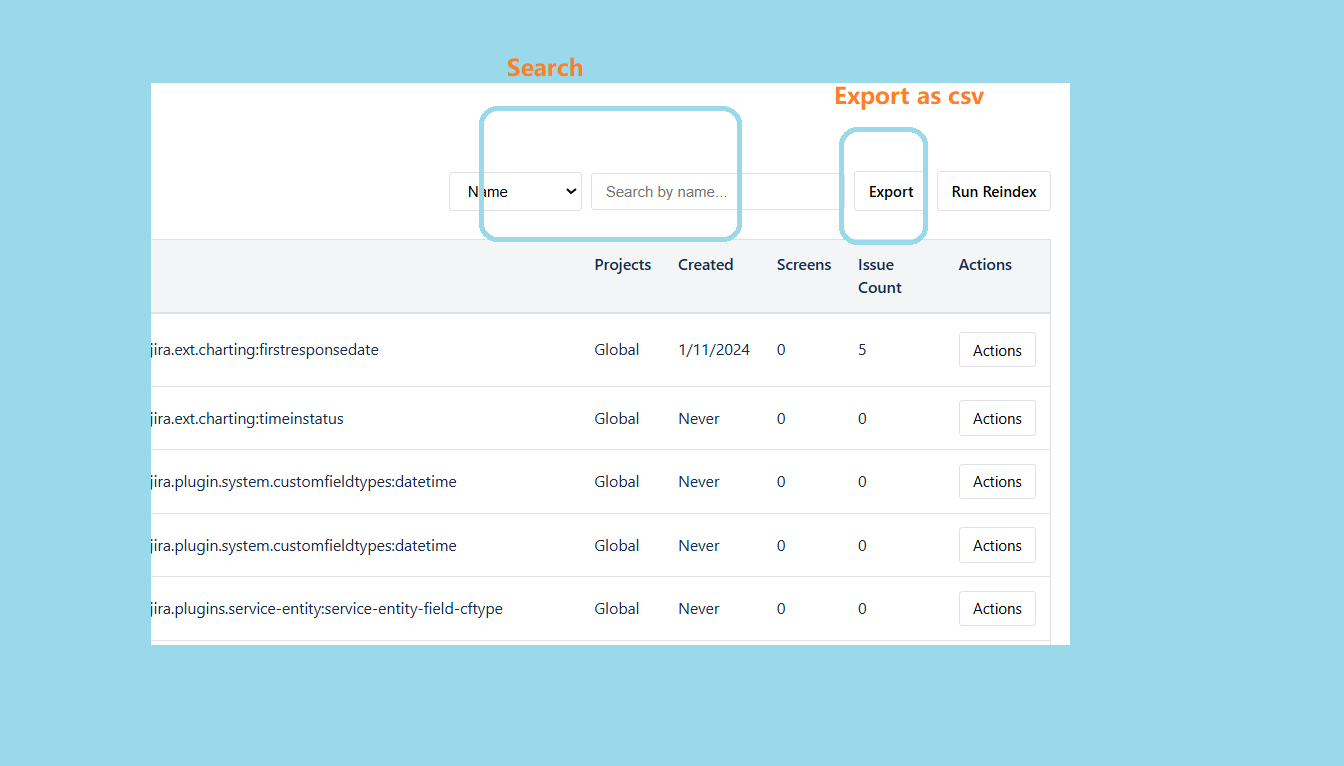Open the jira.ext.charting:firstresponsedate field link
This screenshot has height=766, width=1344.
265,349
